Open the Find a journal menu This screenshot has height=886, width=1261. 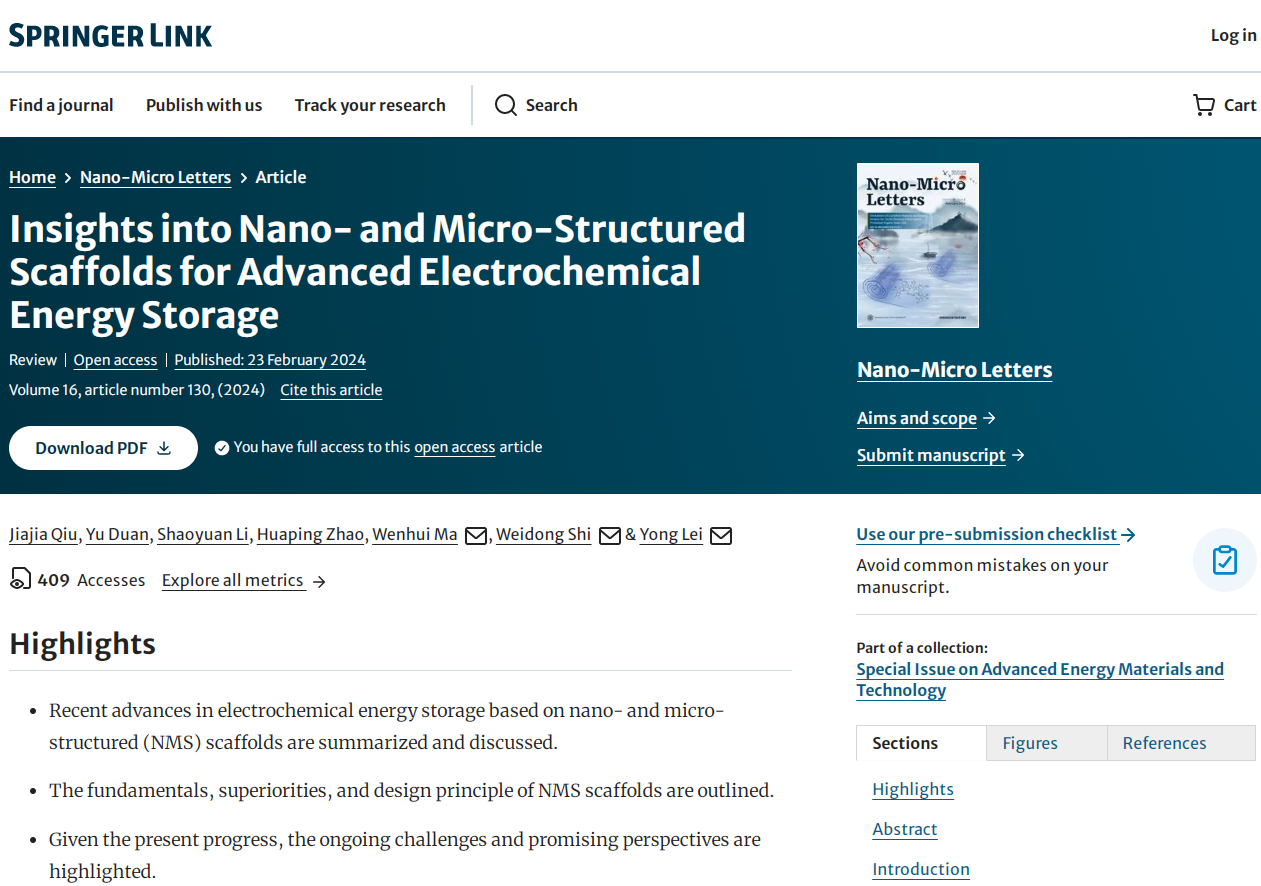(x=61, y=105)
